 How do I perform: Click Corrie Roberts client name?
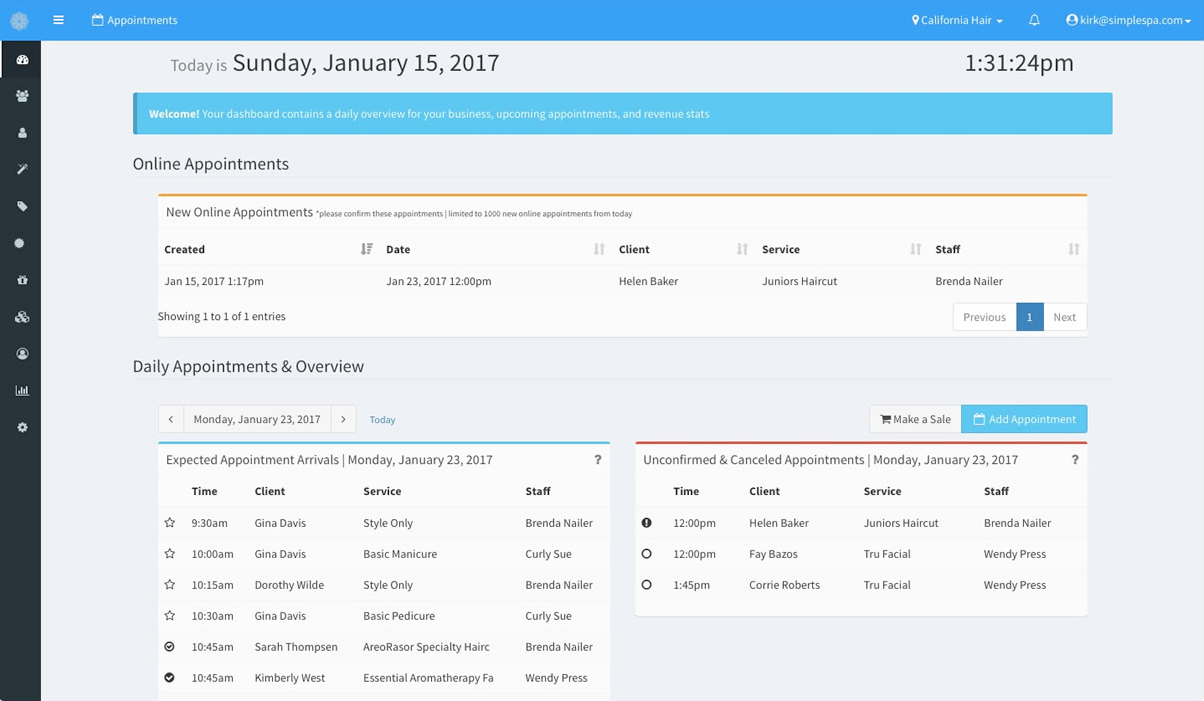click(x=784, y=585)
